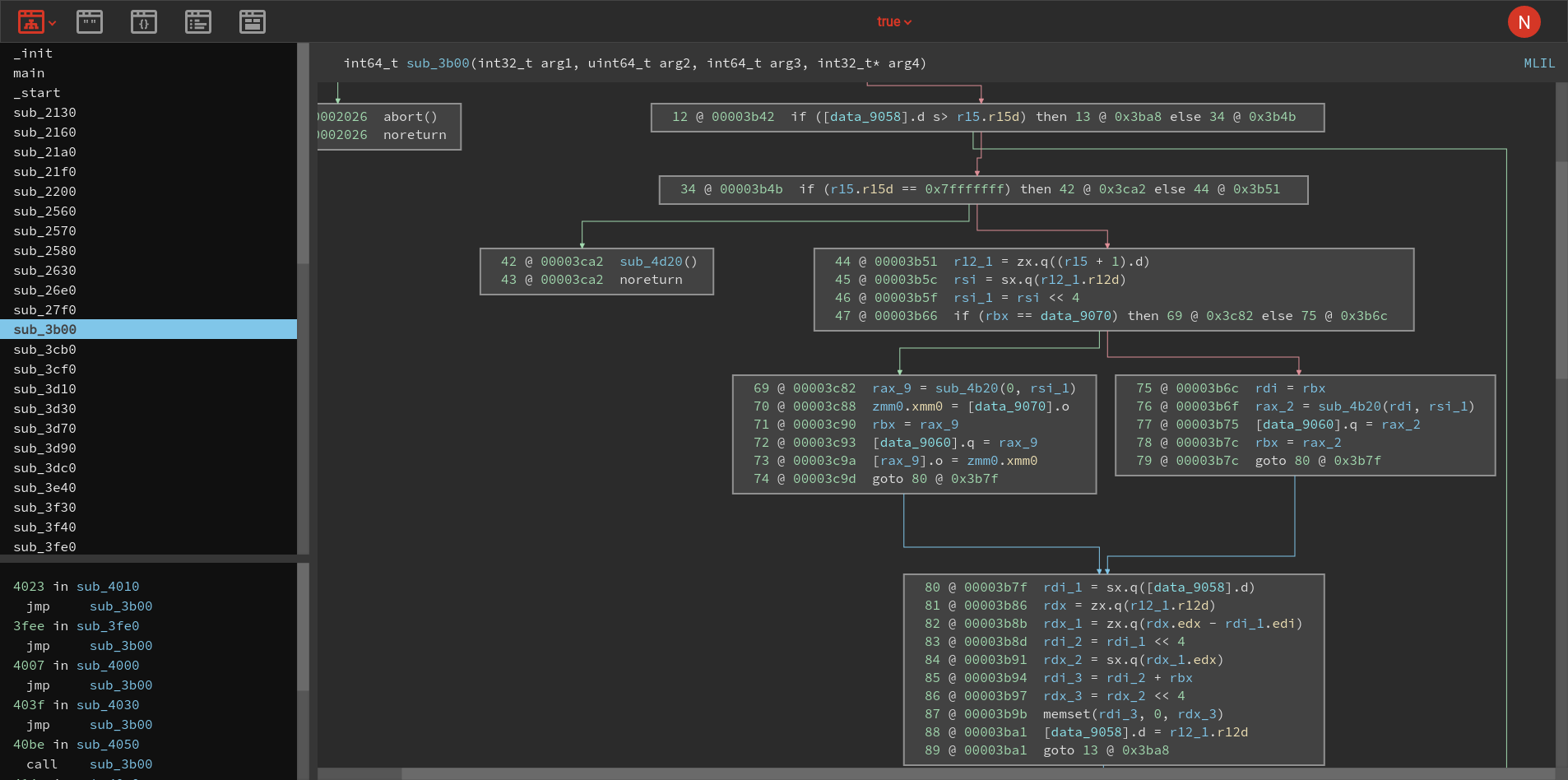
Task: Select sub_3fe0 in the function list
Action: pyautogui.click(x=148, y=547)
